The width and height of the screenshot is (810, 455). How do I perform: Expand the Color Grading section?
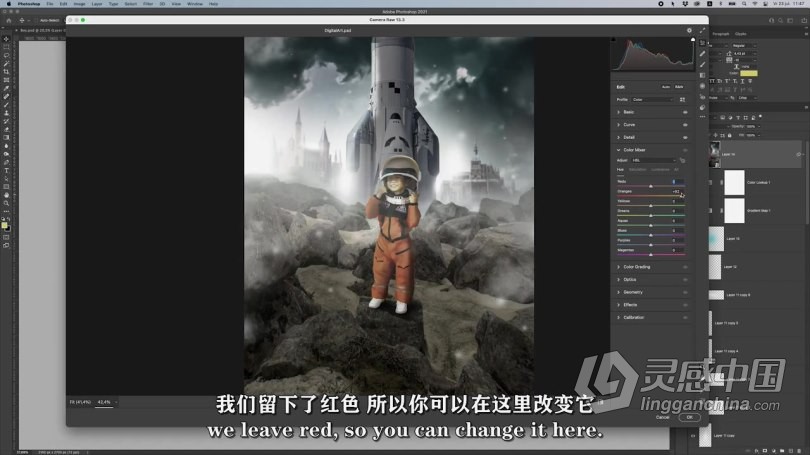[x=618, y=267]
